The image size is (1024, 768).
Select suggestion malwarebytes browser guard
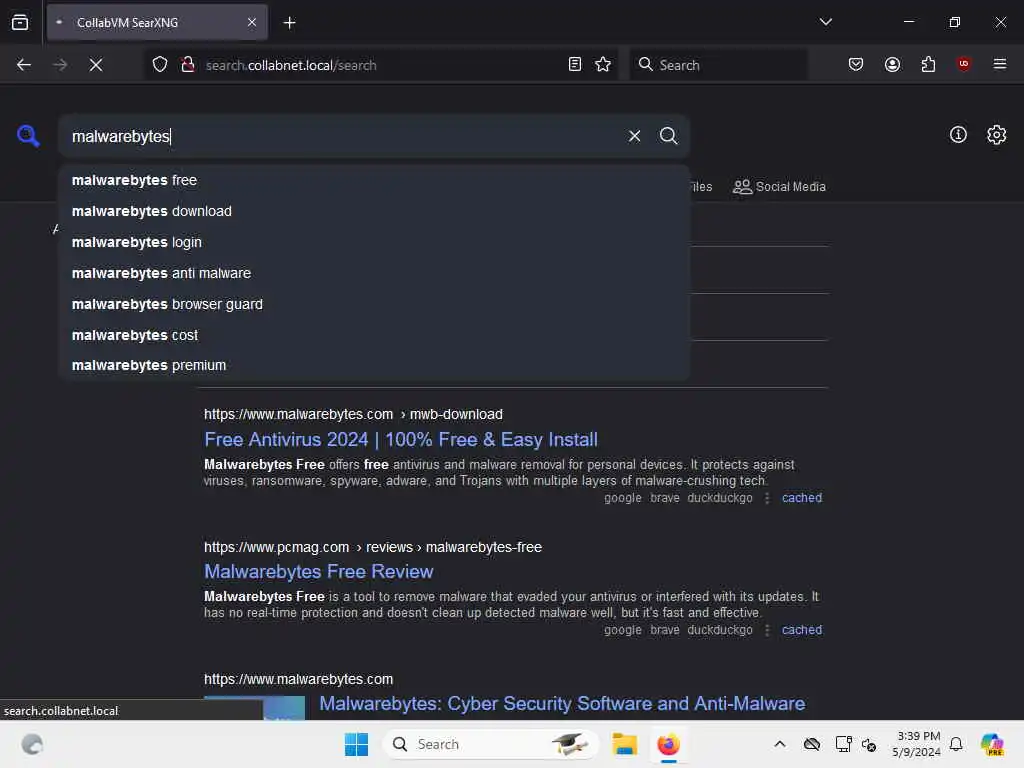tap(374, 304)
